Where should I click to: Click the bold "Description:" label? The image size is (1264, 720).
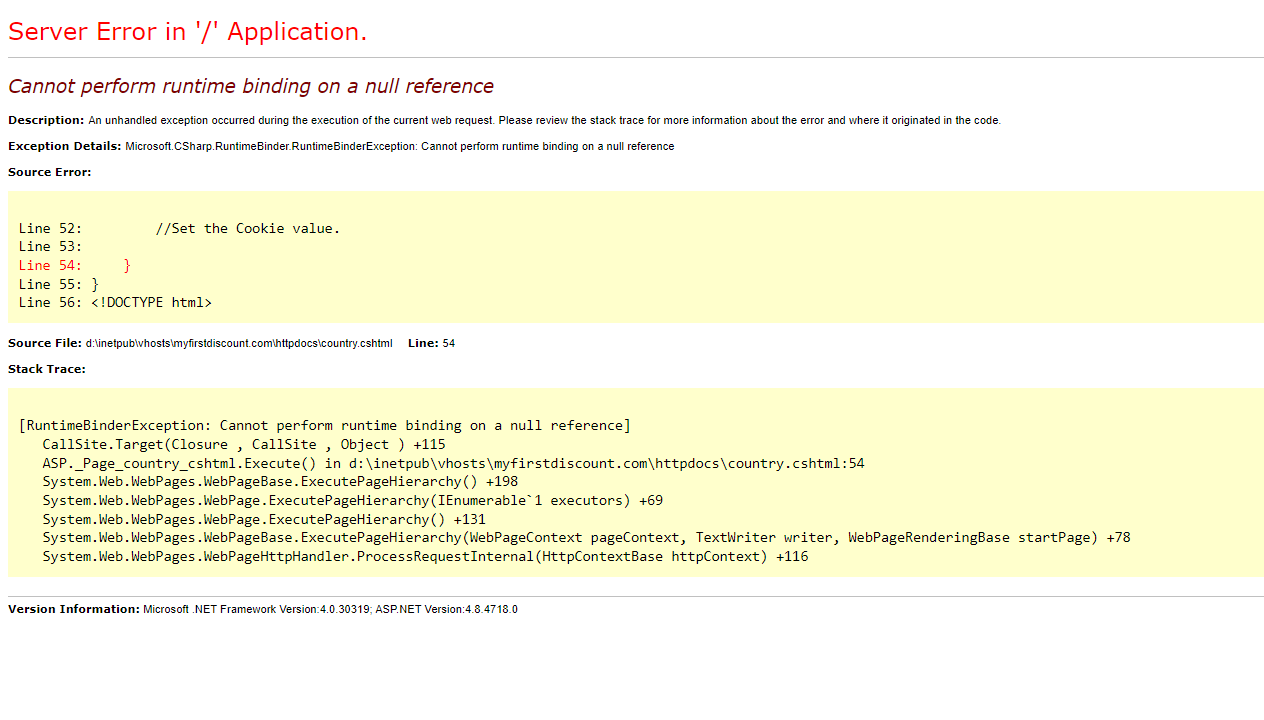click(46, 120)
